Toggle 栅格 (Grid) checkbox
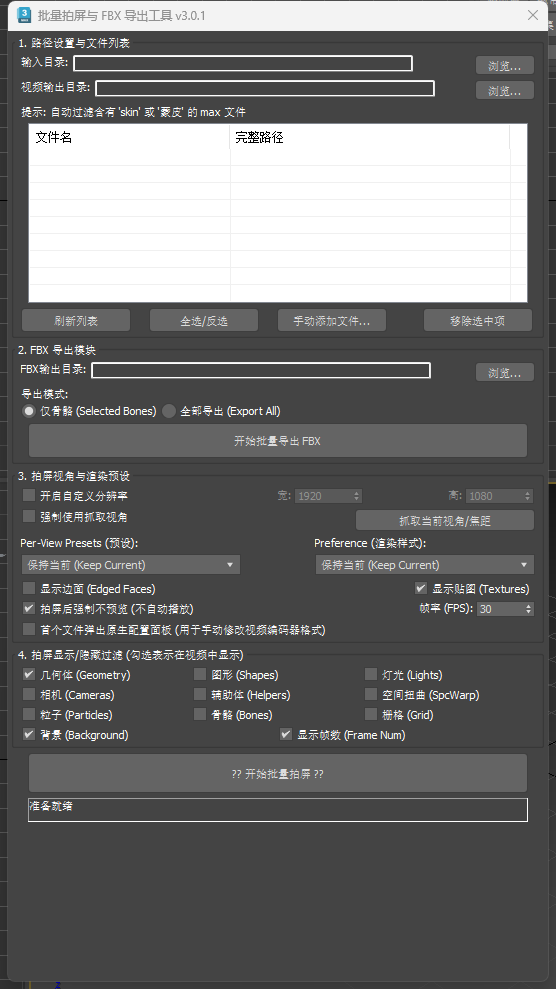The width and height of the screenshot is (556, 989). coord(371,715)
